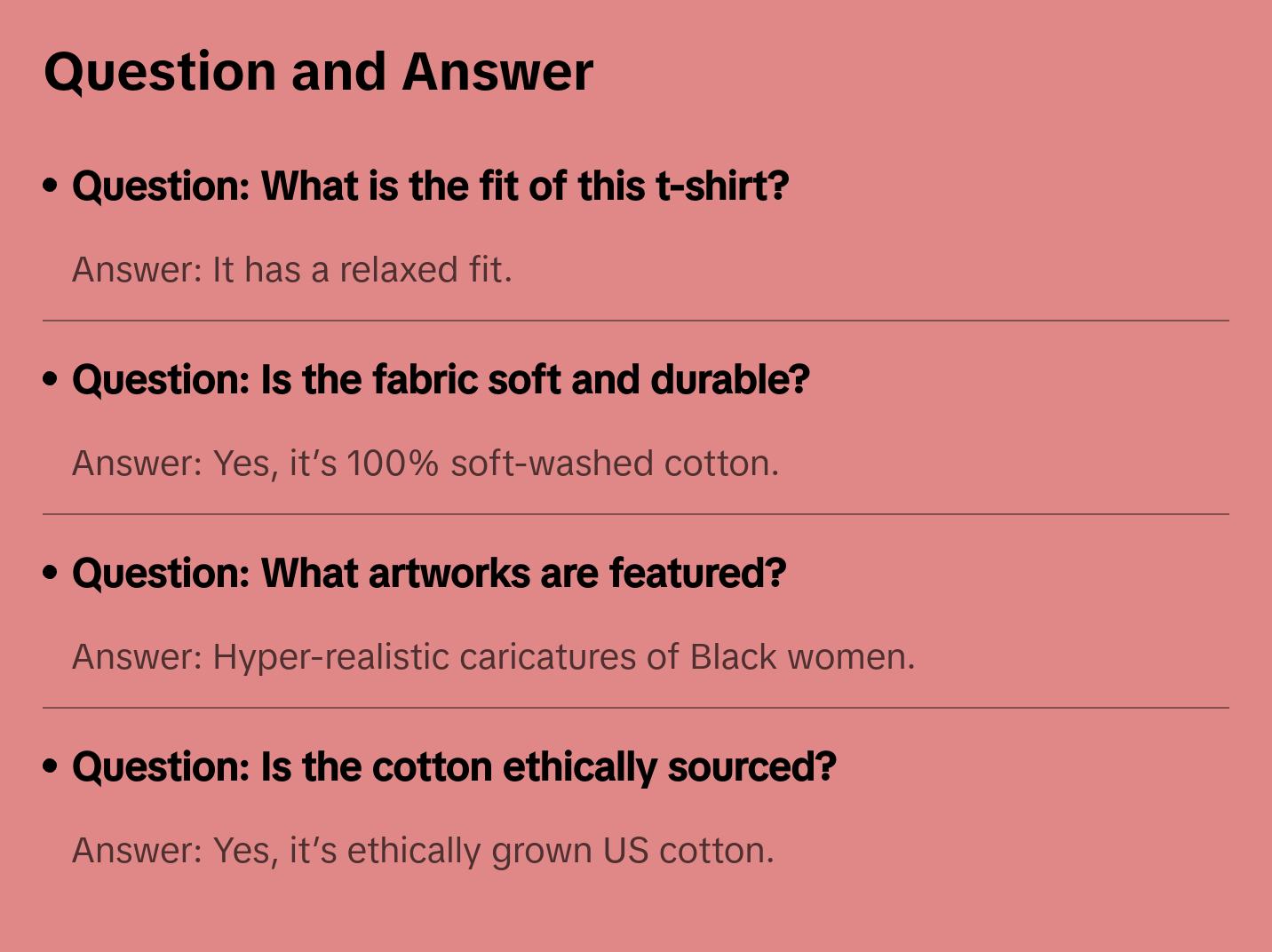Click the bullet beside the fabric question
The image size is (1272, 952).
[51, 379]
